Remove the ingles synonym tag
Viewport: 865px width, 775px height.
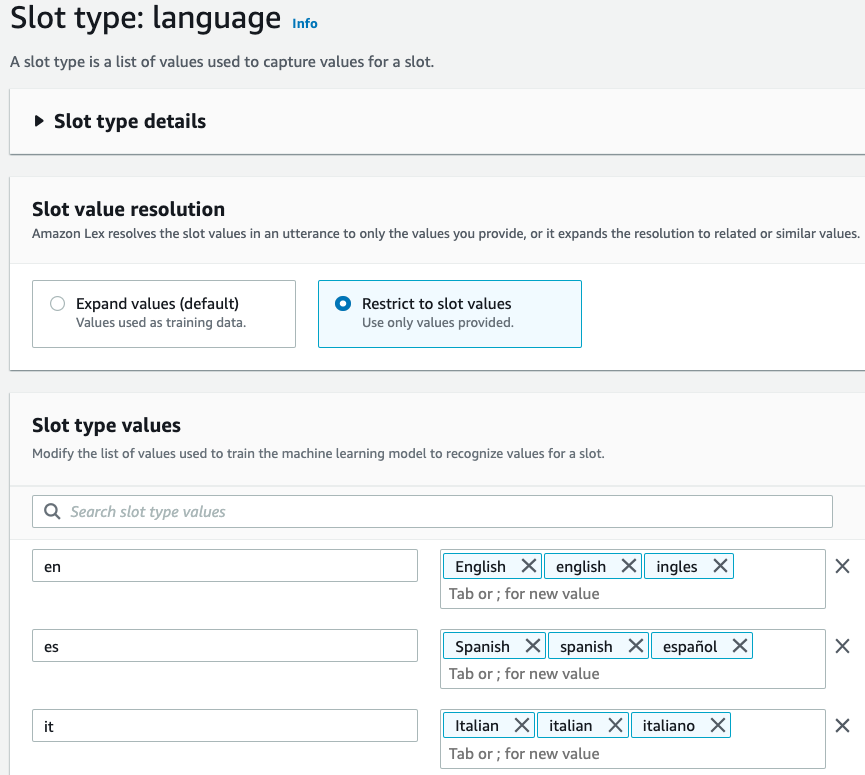(x=720, y=566)
